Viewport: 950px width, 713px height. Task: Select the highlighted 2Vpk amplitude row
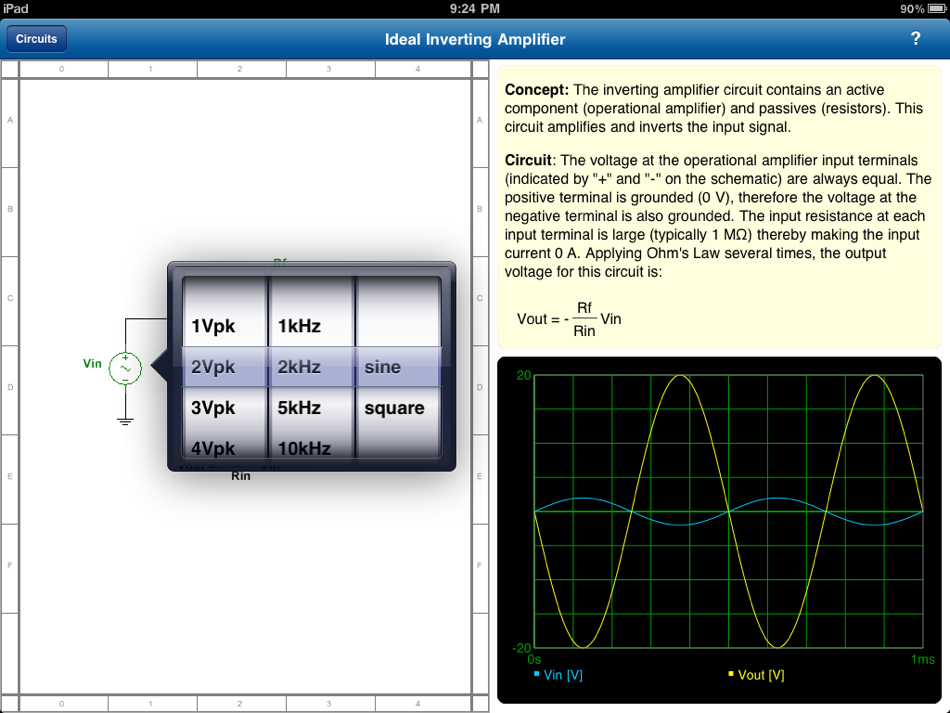tap(213, 366)
